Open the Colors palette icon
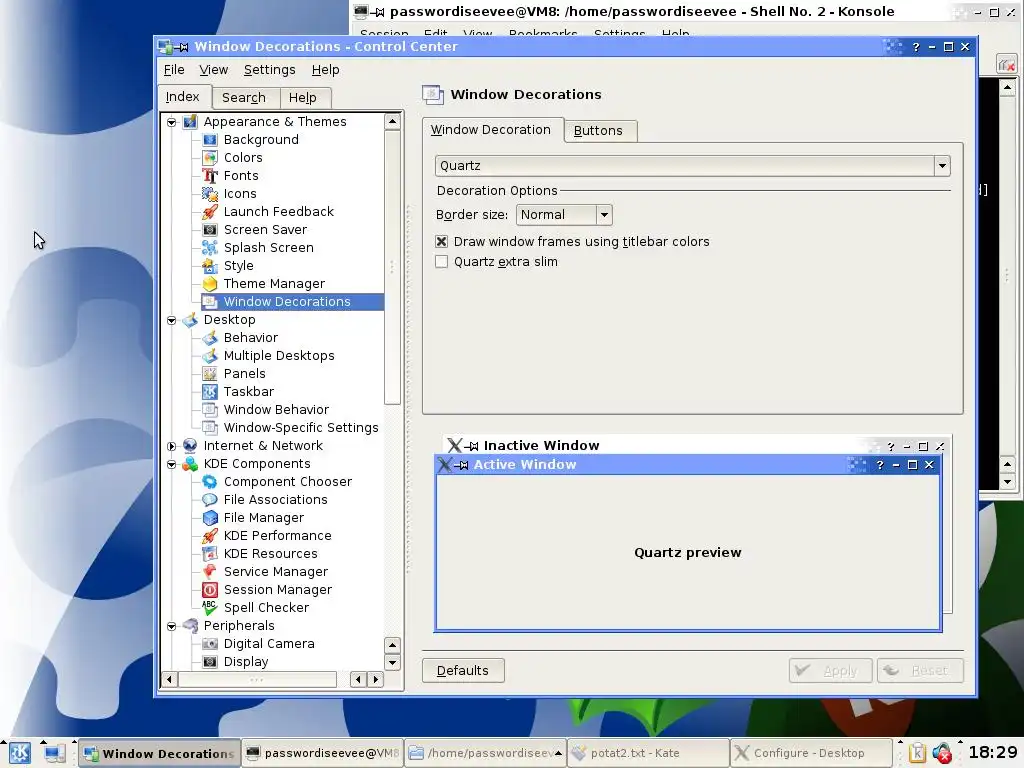Screen dimensions: 1024x768 210,157
